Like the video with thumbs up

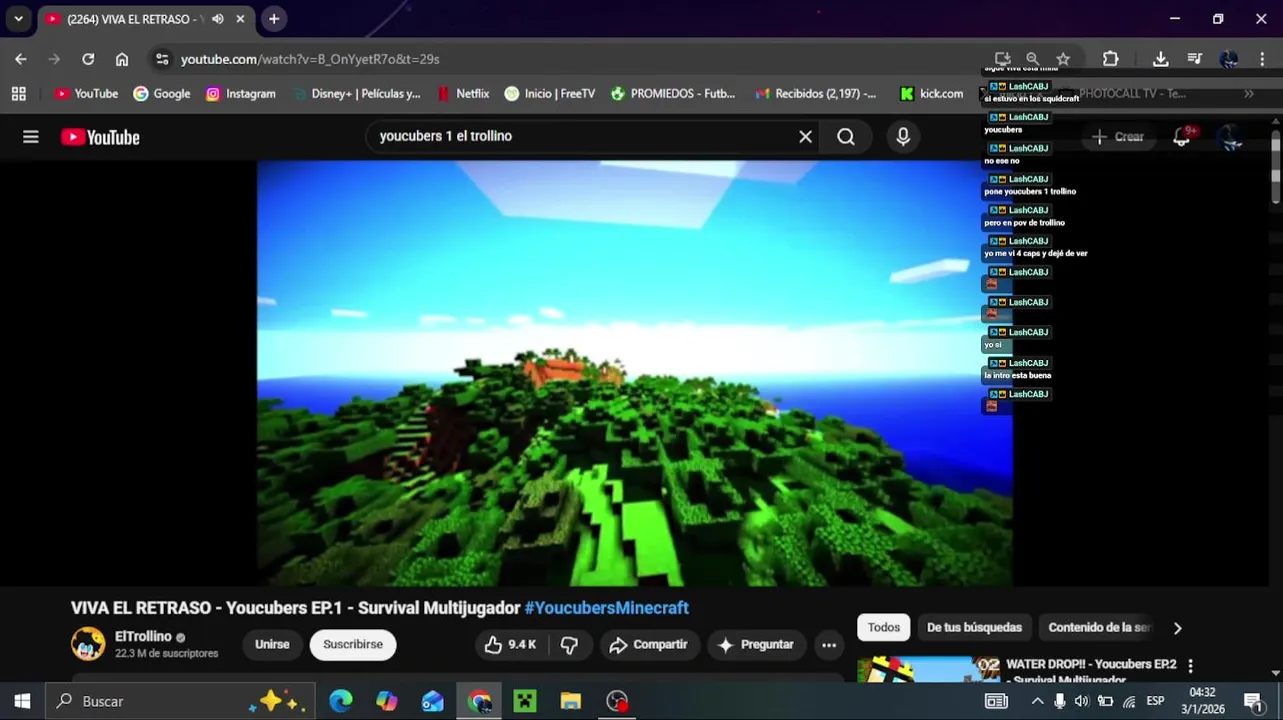[x=510, y=645]
